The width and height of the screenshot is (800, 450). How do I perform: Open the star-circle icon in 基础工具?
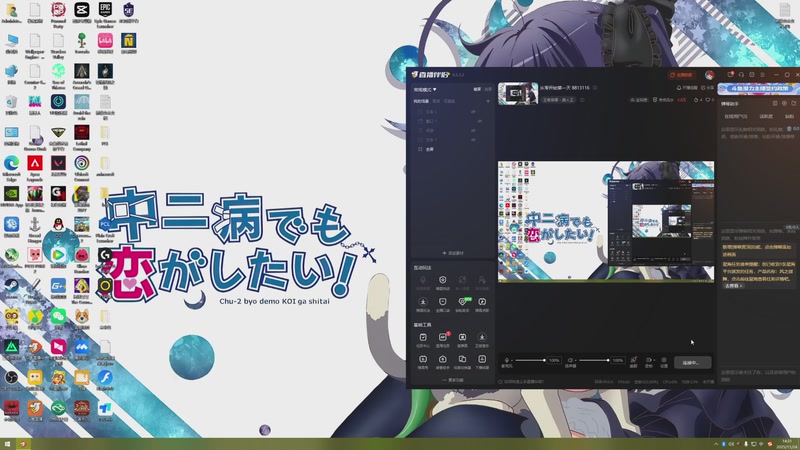tap(482, 340)
